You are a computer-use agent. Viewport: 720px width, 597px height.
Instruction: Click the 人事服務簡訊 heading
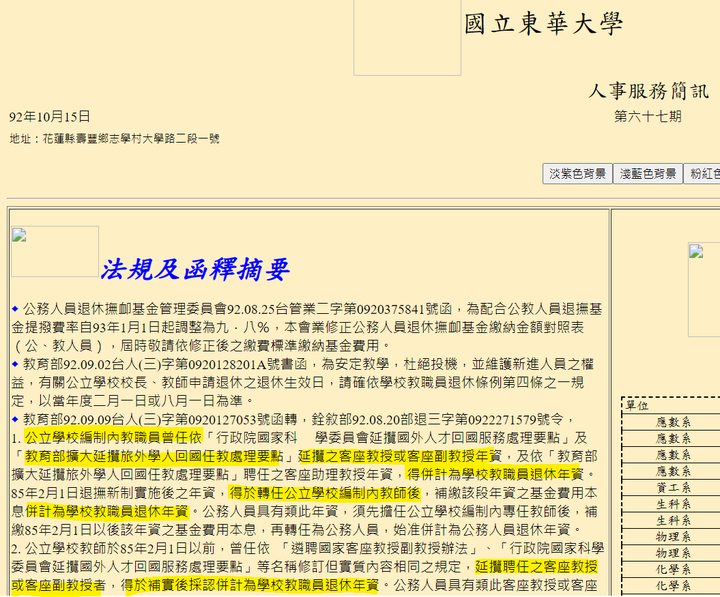pyautogui.click(x=648, y=91)
